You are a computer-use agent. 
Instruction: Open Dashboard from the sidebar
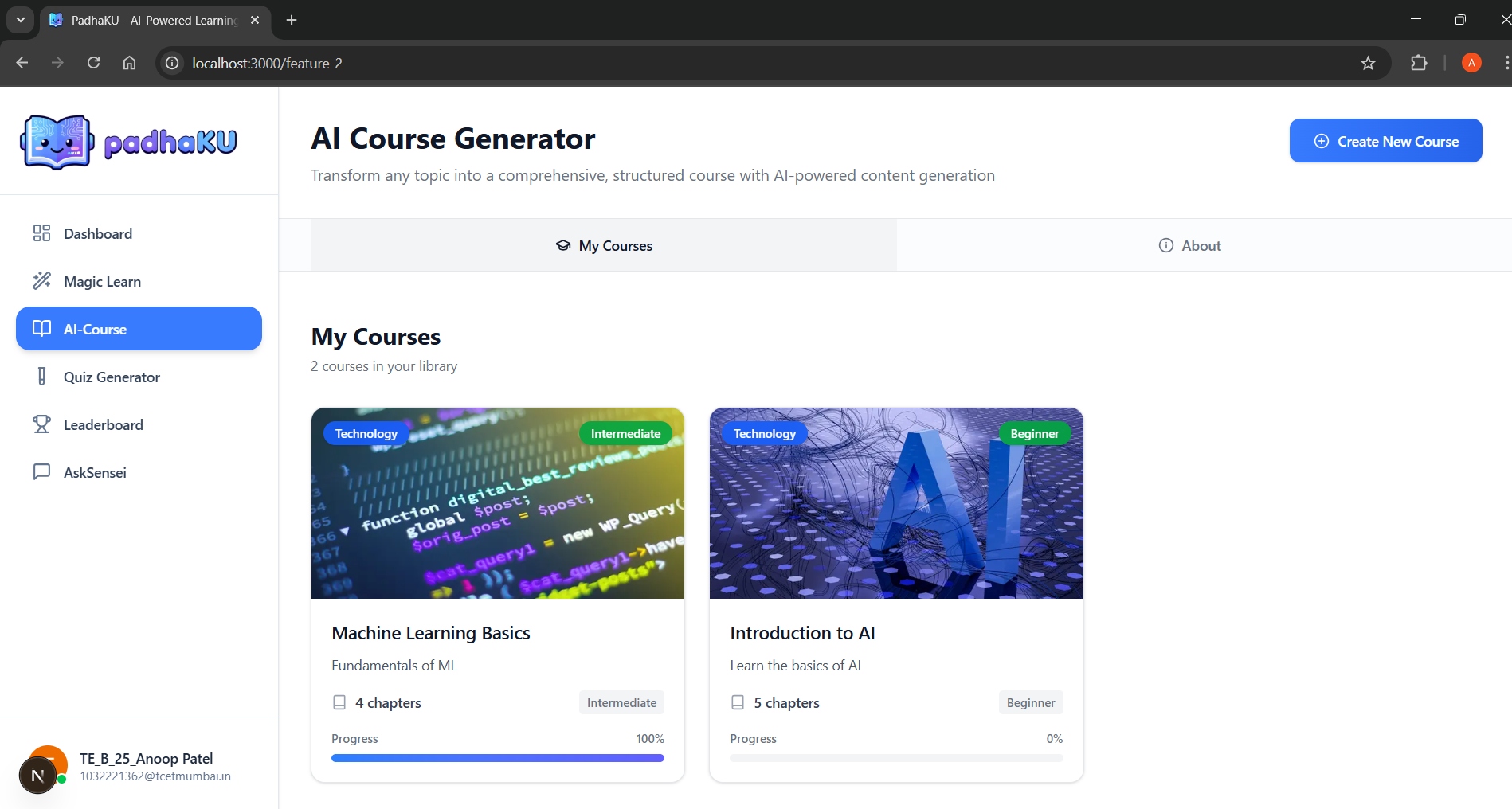[139, 233]
